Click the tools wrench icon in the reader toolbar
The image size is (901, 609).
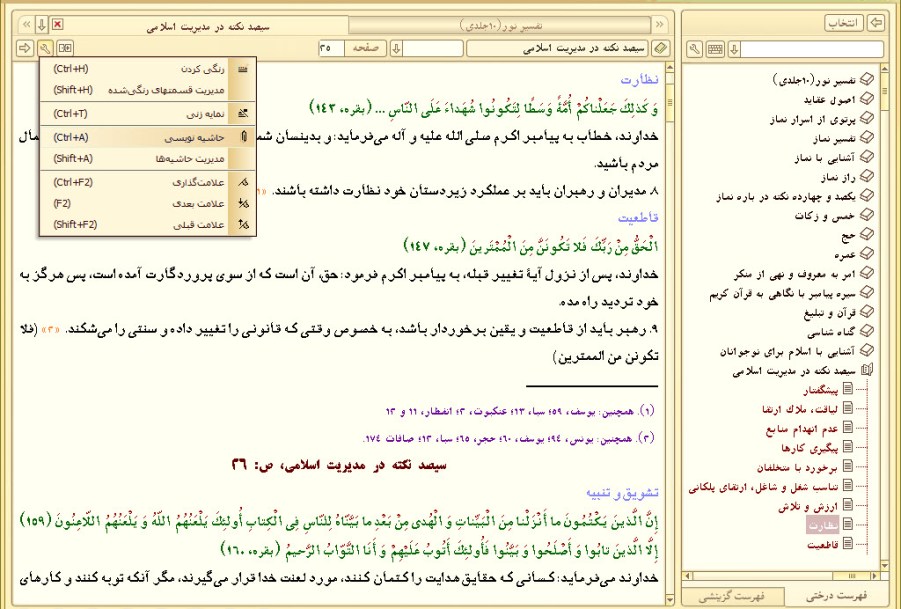[45, 48]
